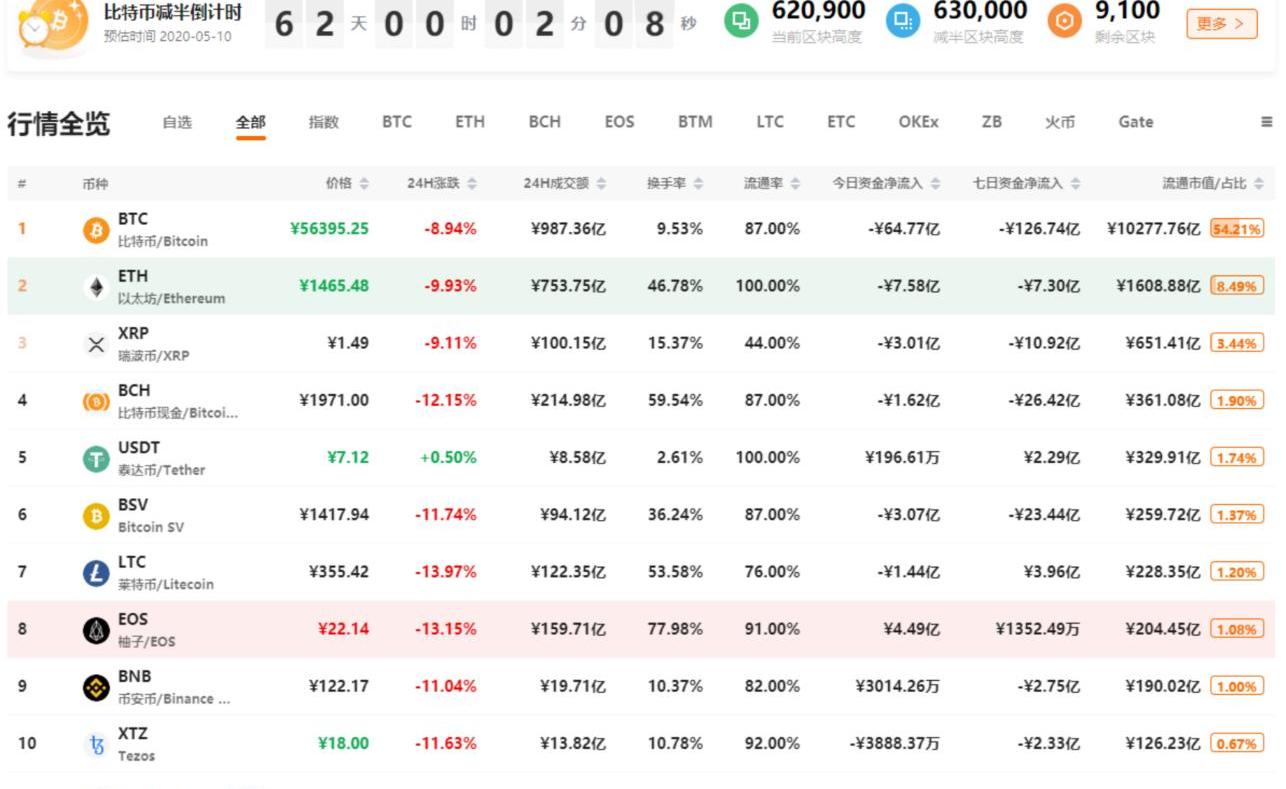Sort by 24H涨跌 column arrows
The image size is (1286, 789).
coord(472,184)
